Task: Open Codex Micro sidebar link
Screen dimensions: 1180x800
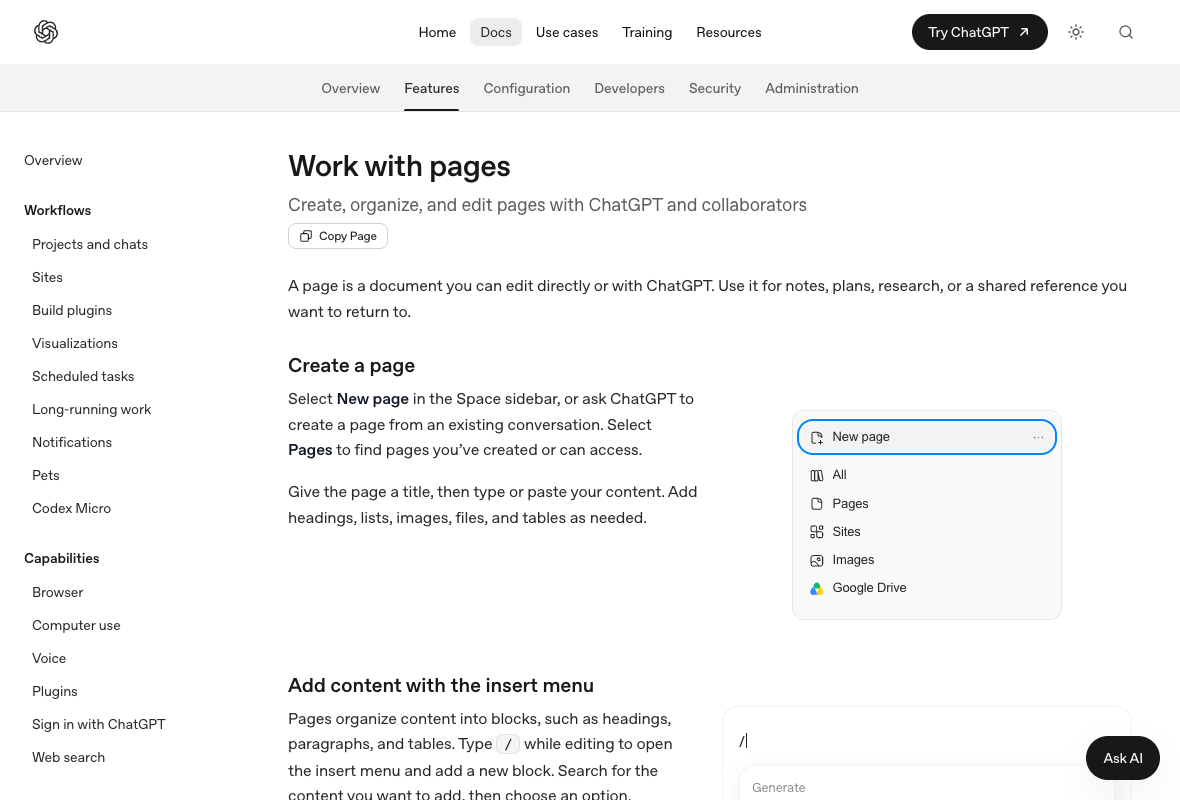Action: click(71, 509)
